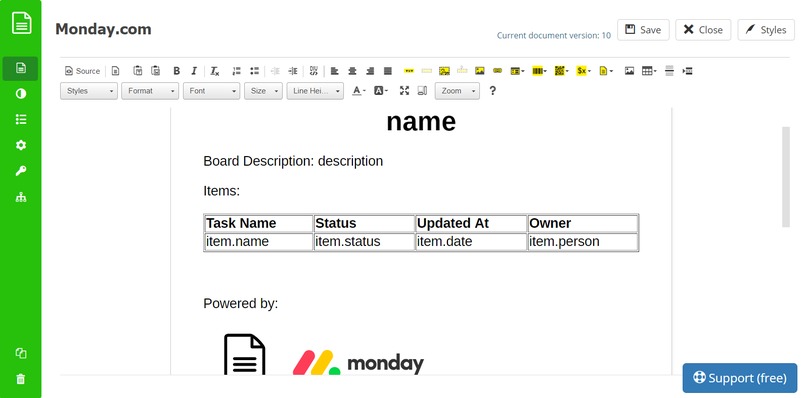This screenshot has height=398, width=806.
Task: Click the Task Name header cell
Action: (259, 223)
